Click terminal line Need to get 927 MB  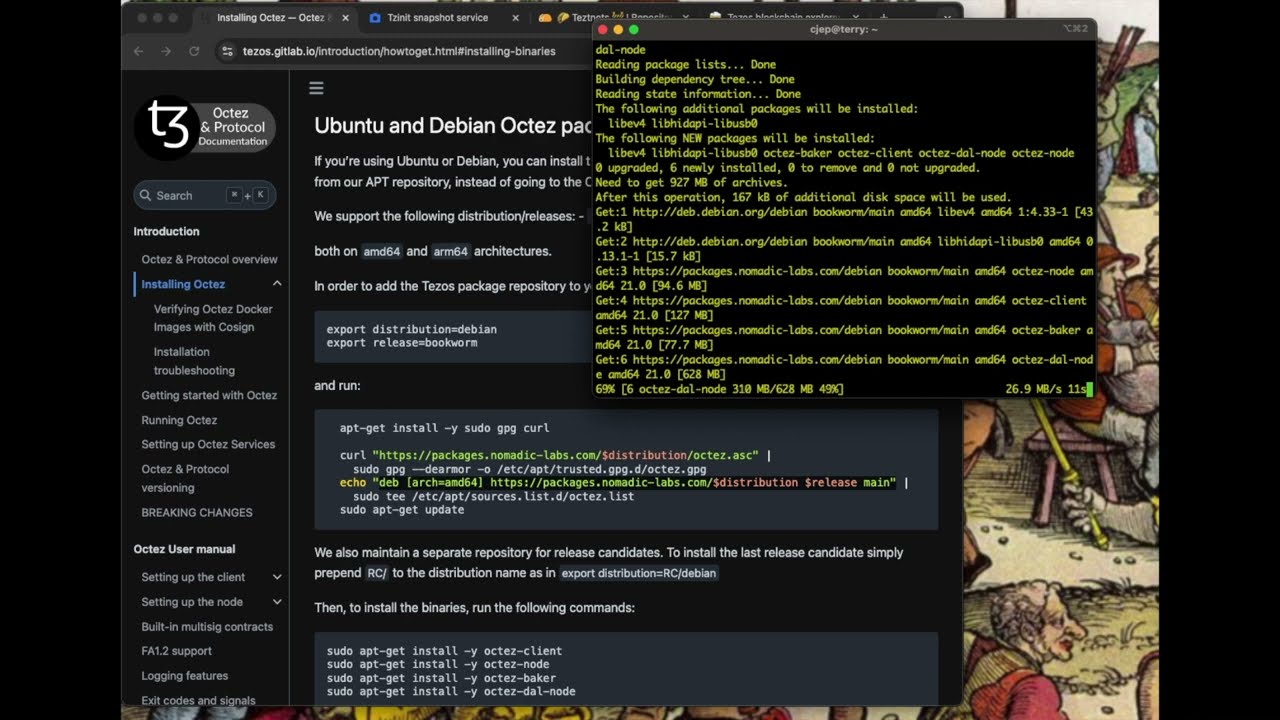pos(691,183)
